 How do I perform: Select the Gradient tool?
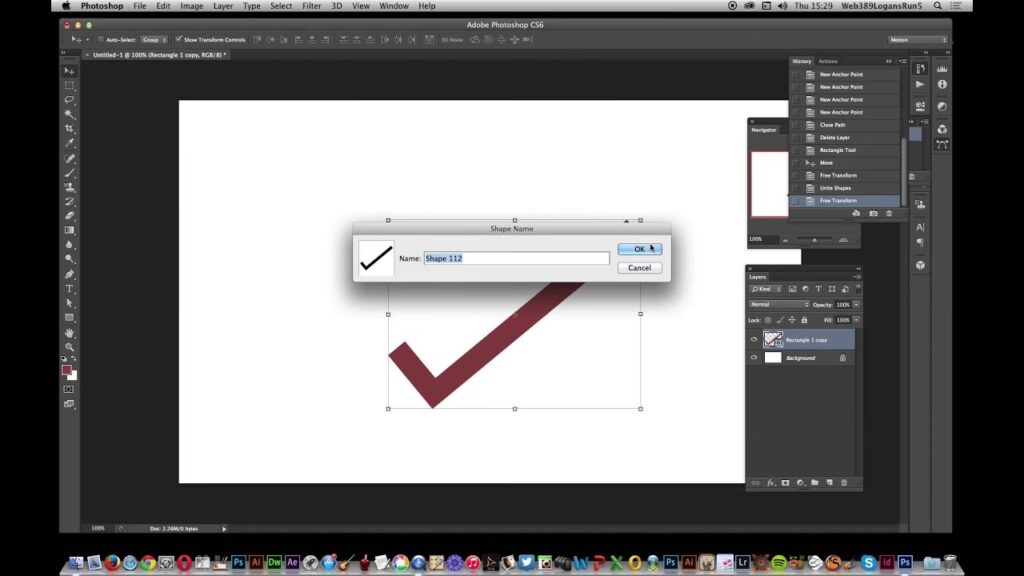(69, 230)
